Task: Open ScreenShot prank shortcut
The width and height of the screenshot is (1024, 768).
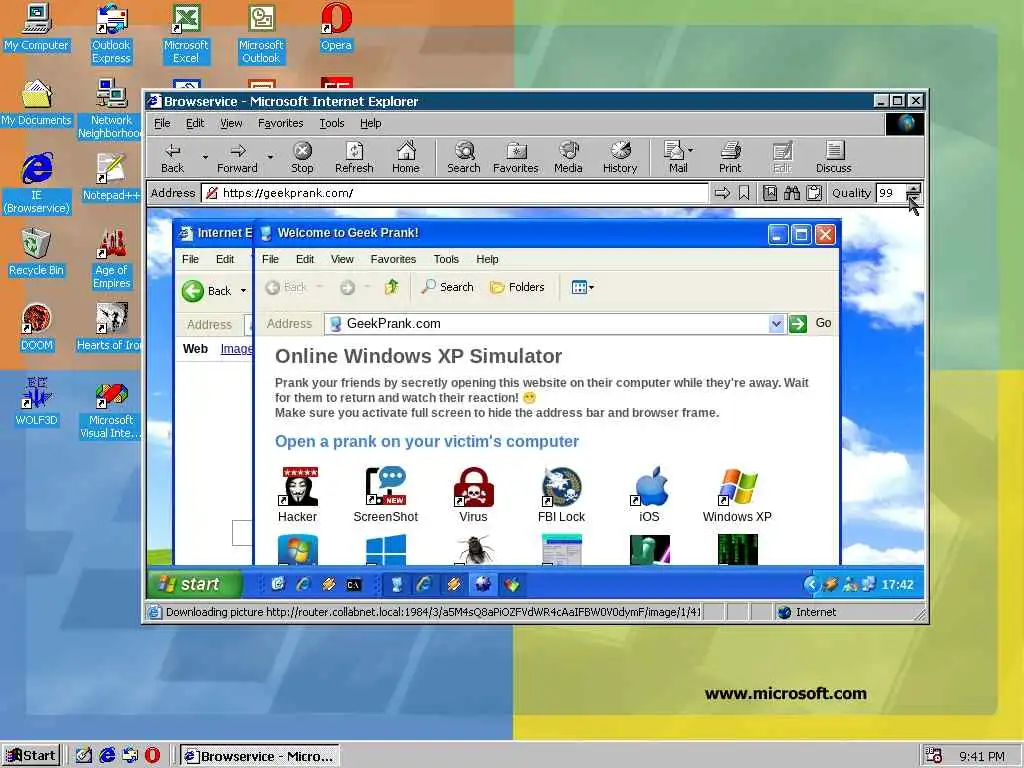Action: 385,495
